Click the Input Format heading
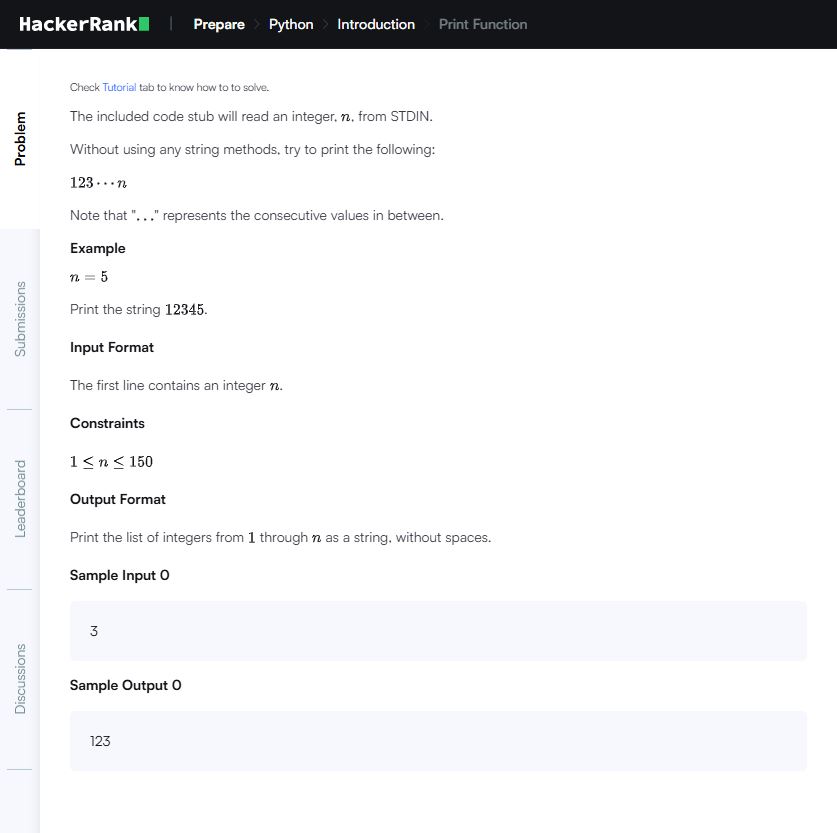The height and width of the screenshot is (833, 837). pyautogui.click(x=112, y=347)
